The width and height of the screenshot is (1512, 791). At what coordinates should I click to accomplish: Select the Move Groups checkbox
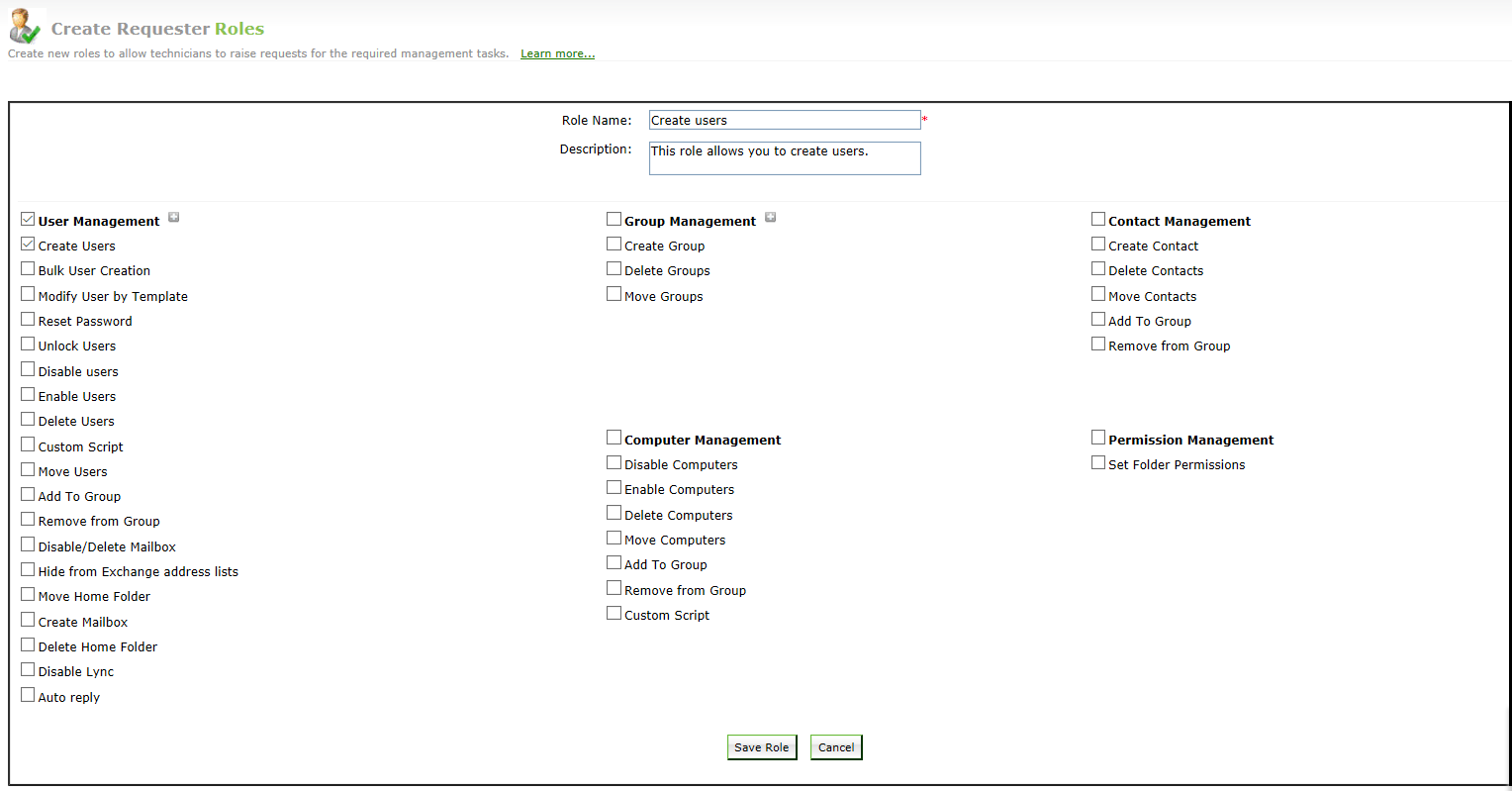pos(614,294)
